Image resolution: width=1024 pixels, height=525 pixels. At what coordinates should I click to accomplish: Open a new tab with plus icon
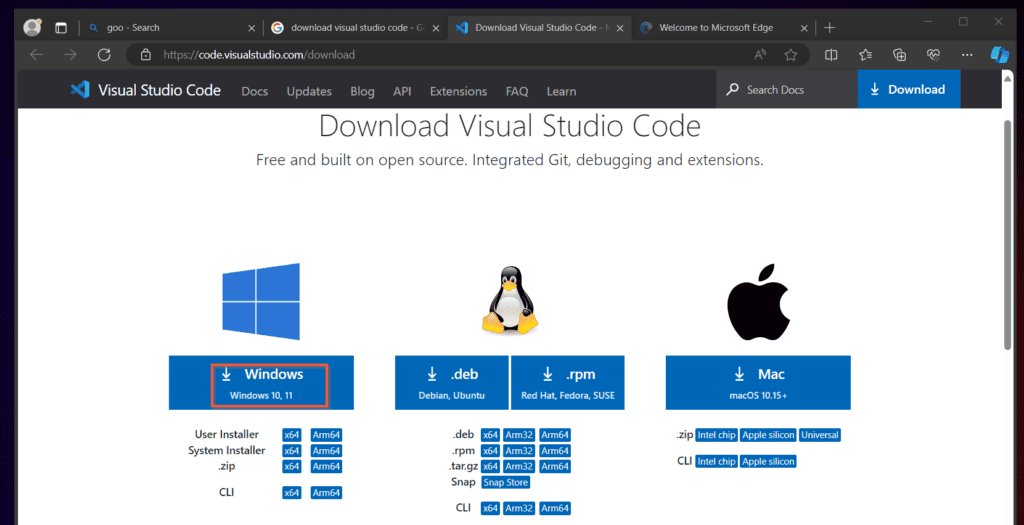tap(829, 27)
